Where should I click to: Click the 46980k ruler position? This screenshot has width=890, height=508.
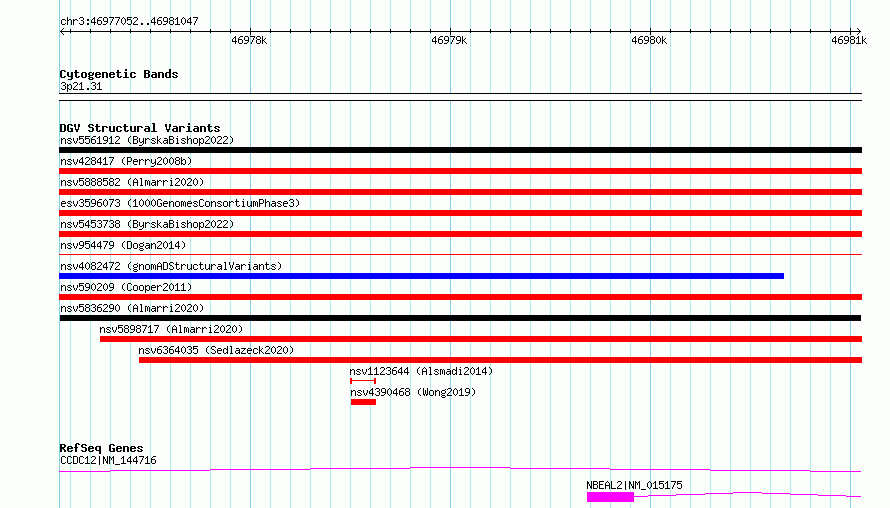[649, 40]
